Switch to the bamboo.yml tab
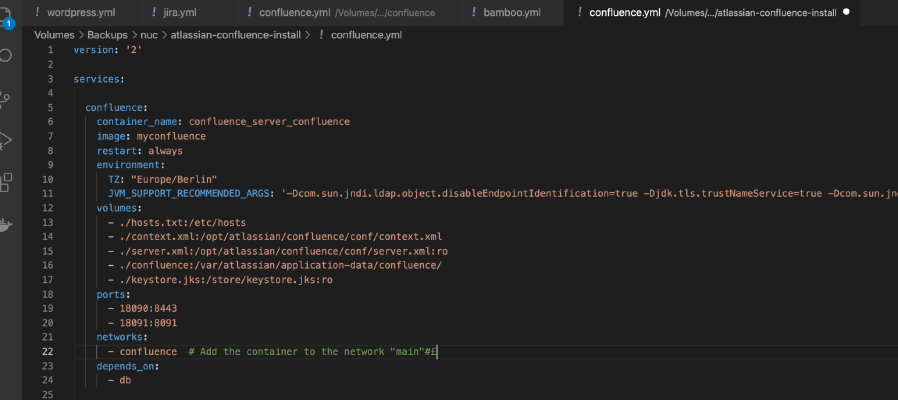Viewport: 898px width, 400px height. point(512,12)
